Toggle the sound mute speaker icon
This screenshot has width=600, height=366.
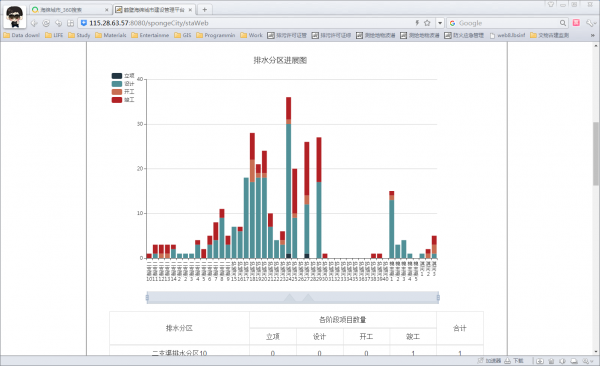pyautogui.click(x=562, y=361)
